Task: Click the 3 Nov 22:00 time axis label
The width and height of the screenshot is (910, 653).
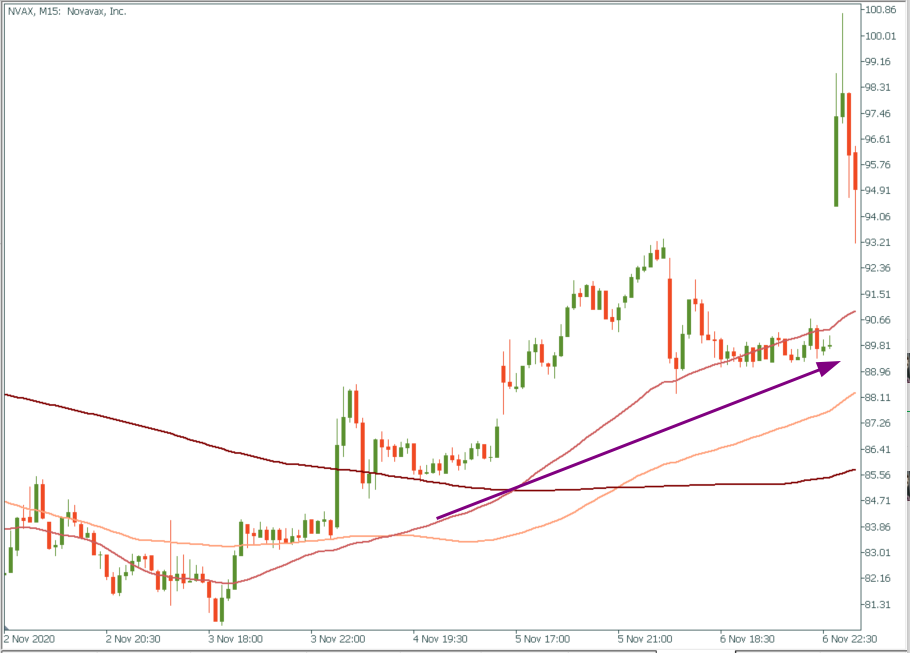Action: pyautogui.click(x=339, y=637)
